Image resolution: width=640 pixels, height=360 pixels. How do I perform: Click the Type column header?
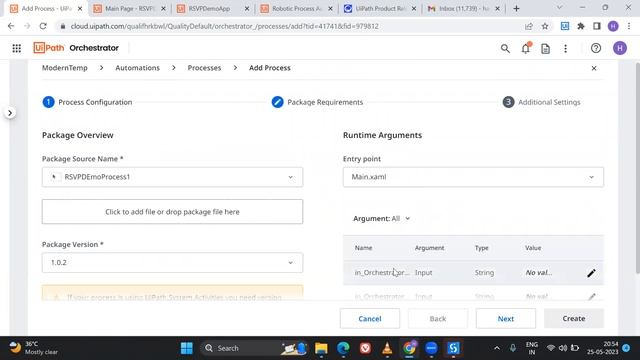[x=481, y=248]
